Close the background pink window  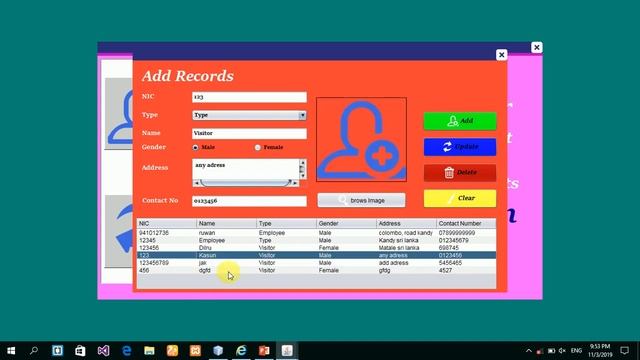click(537, 47)
